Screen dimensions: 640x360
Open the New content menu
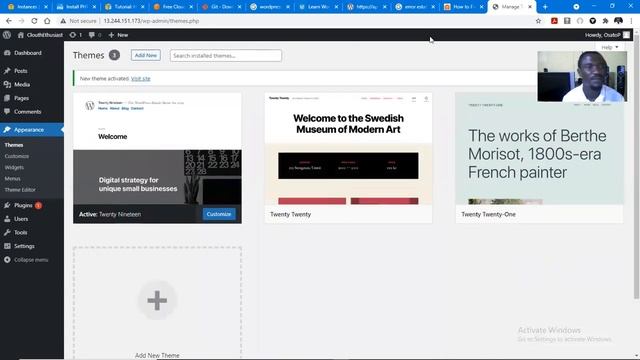[118, 35]
